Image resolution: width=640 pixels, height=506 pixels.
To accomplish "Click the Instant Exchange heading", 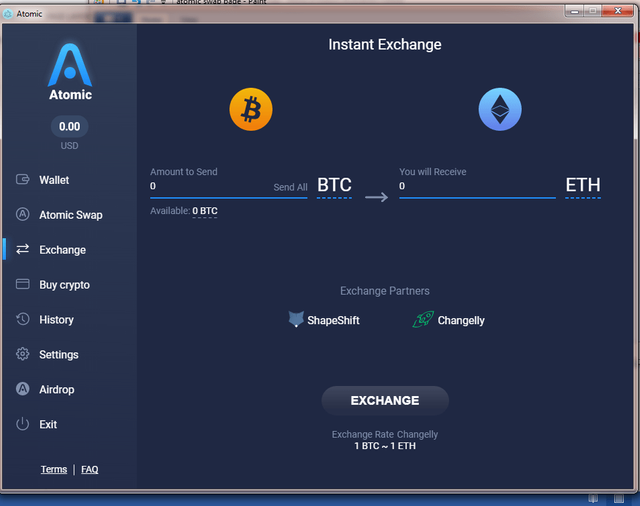I will pyautogui.click(x=385, y=44).
